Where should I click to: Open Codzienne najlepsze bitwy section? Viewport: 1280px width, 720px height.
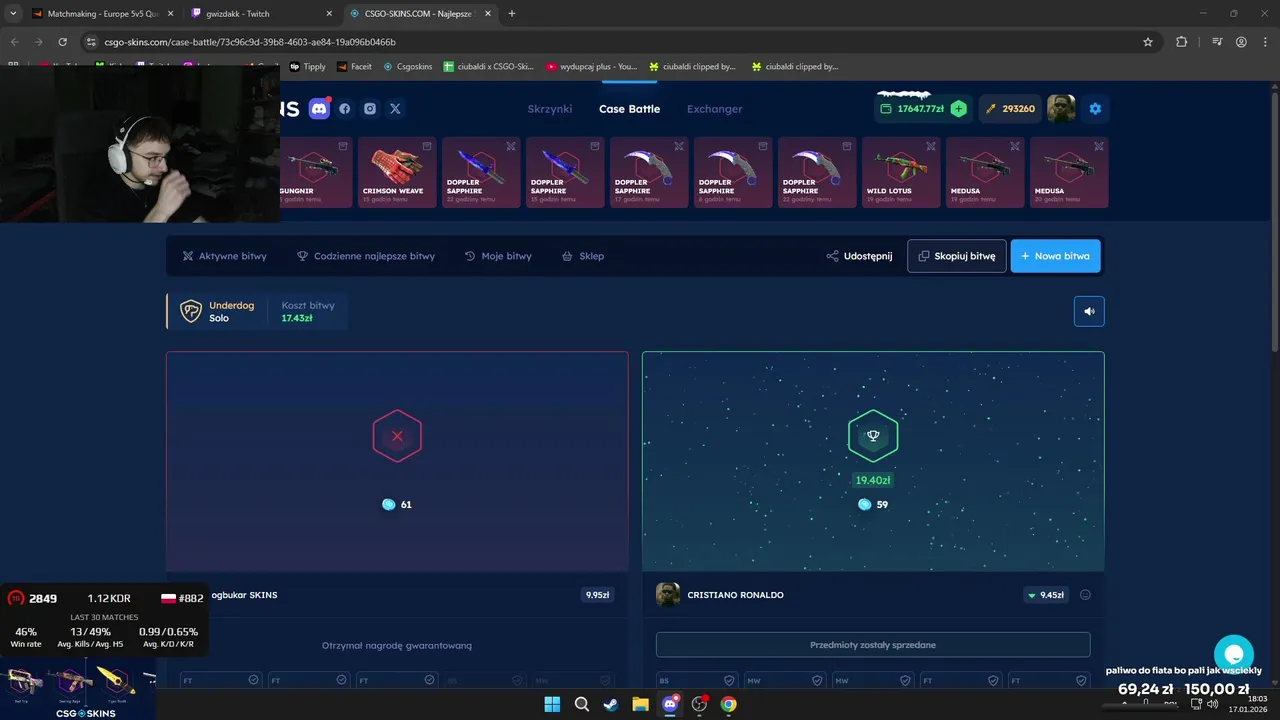point(366,256)
